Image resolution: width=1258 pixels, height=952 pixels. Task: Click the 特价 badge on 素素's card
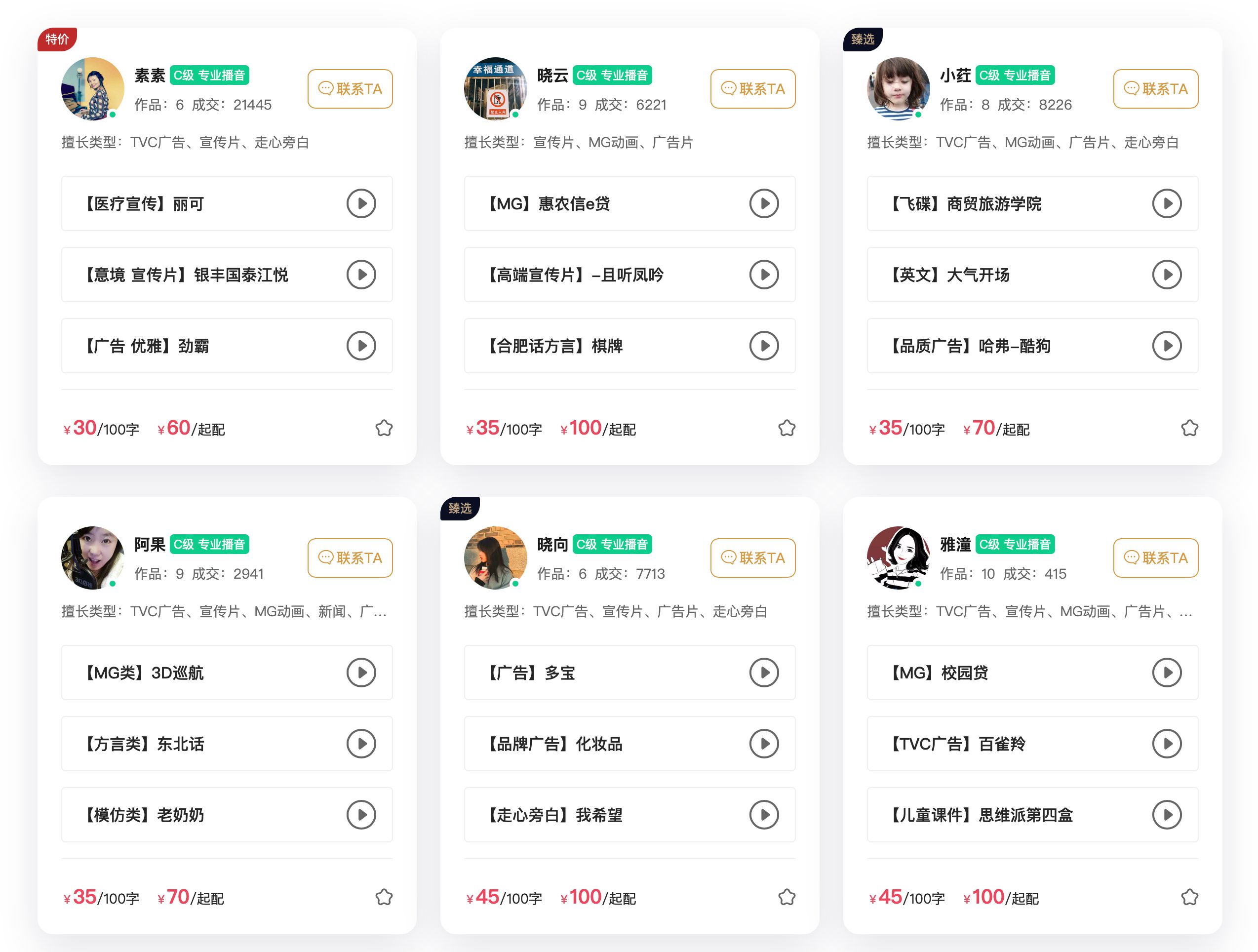point(57,39)
